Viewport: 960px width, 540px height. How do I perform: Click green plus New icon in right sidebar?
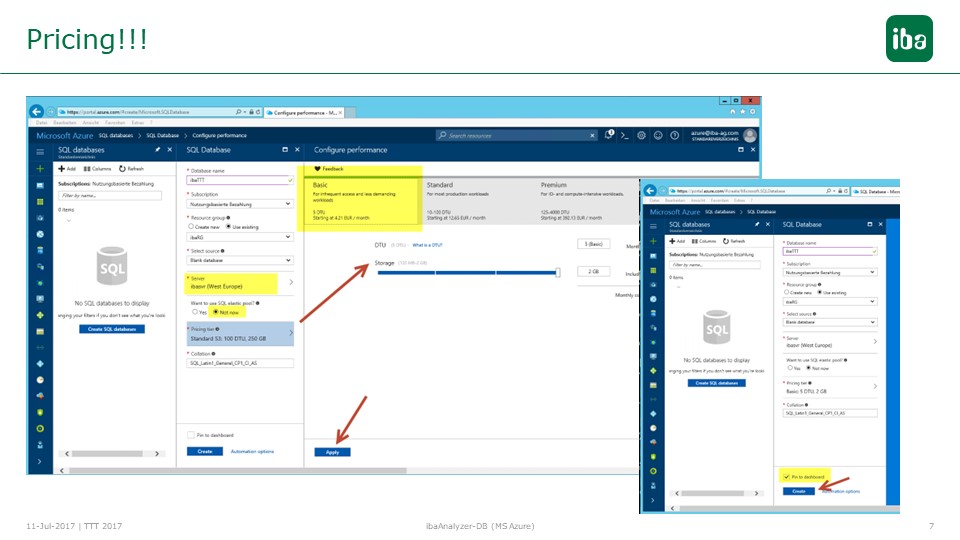click(653, 241)
